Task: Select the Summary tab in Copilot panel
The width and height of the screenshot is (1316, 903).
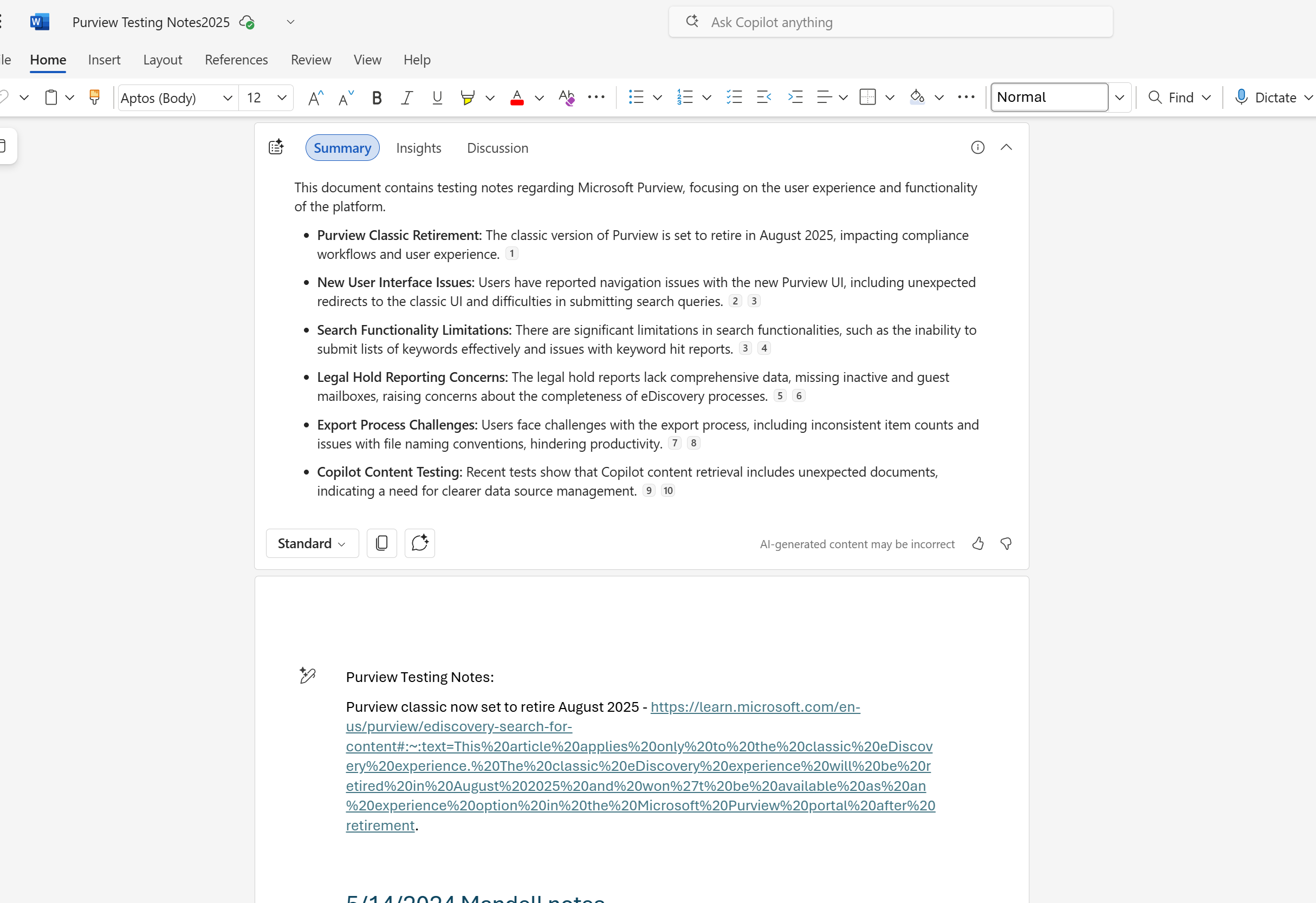Action: tap(342, 148)
